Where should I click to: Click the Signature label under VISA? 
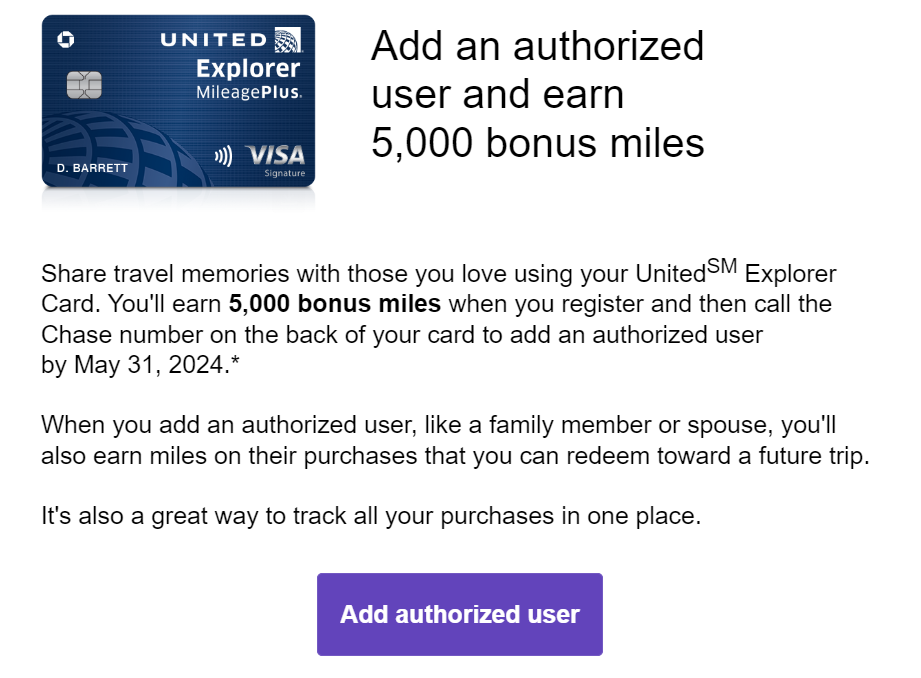[286, 173]
